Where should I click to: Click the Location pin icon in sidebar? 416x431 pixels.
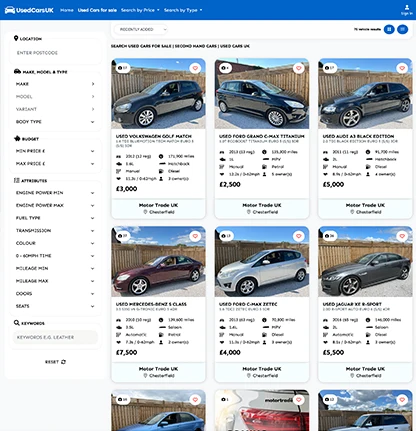(x=16, y=38)
